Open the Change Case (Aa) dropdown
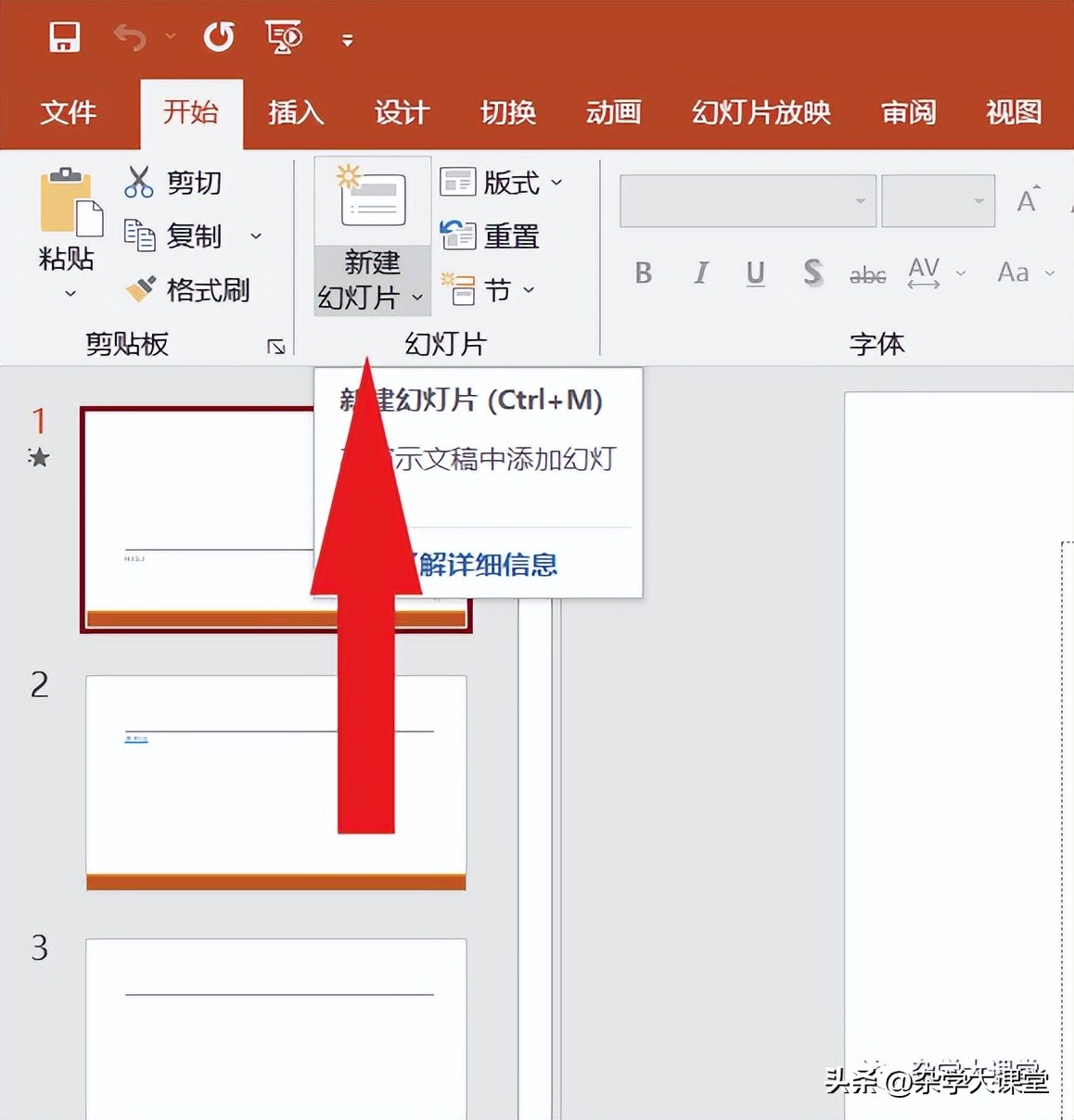 click(1018, 273)
